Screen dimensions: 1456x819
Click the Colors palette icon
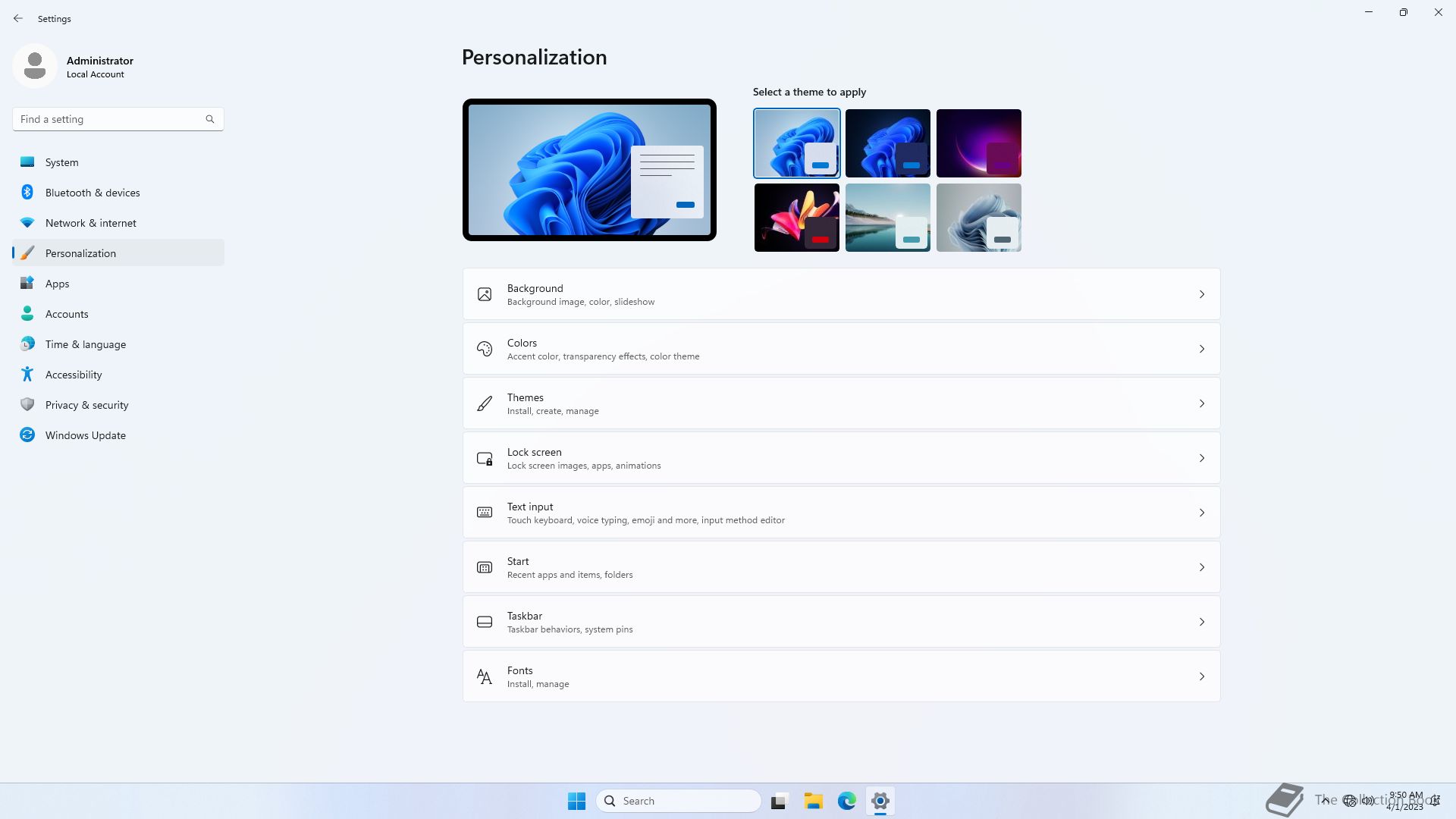click(485, 349)
